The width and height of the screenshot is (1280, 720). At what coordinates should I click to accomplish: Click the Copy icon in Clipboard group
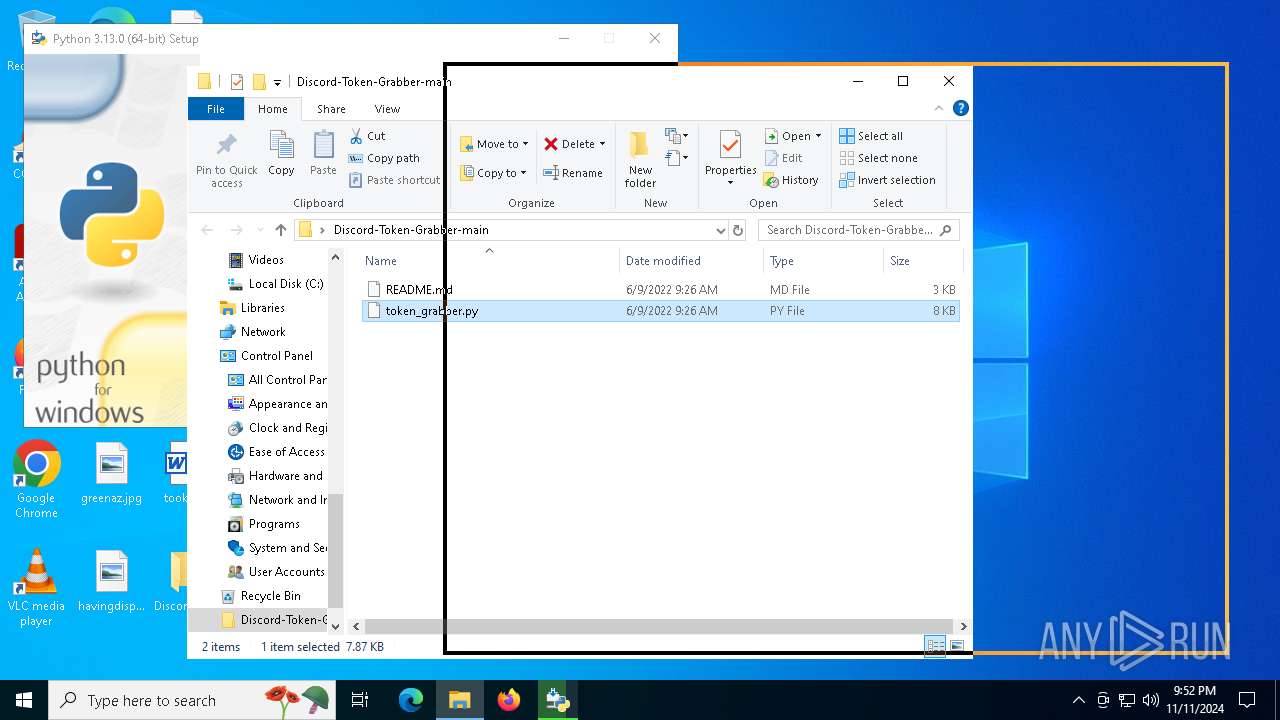pos(281,153)
